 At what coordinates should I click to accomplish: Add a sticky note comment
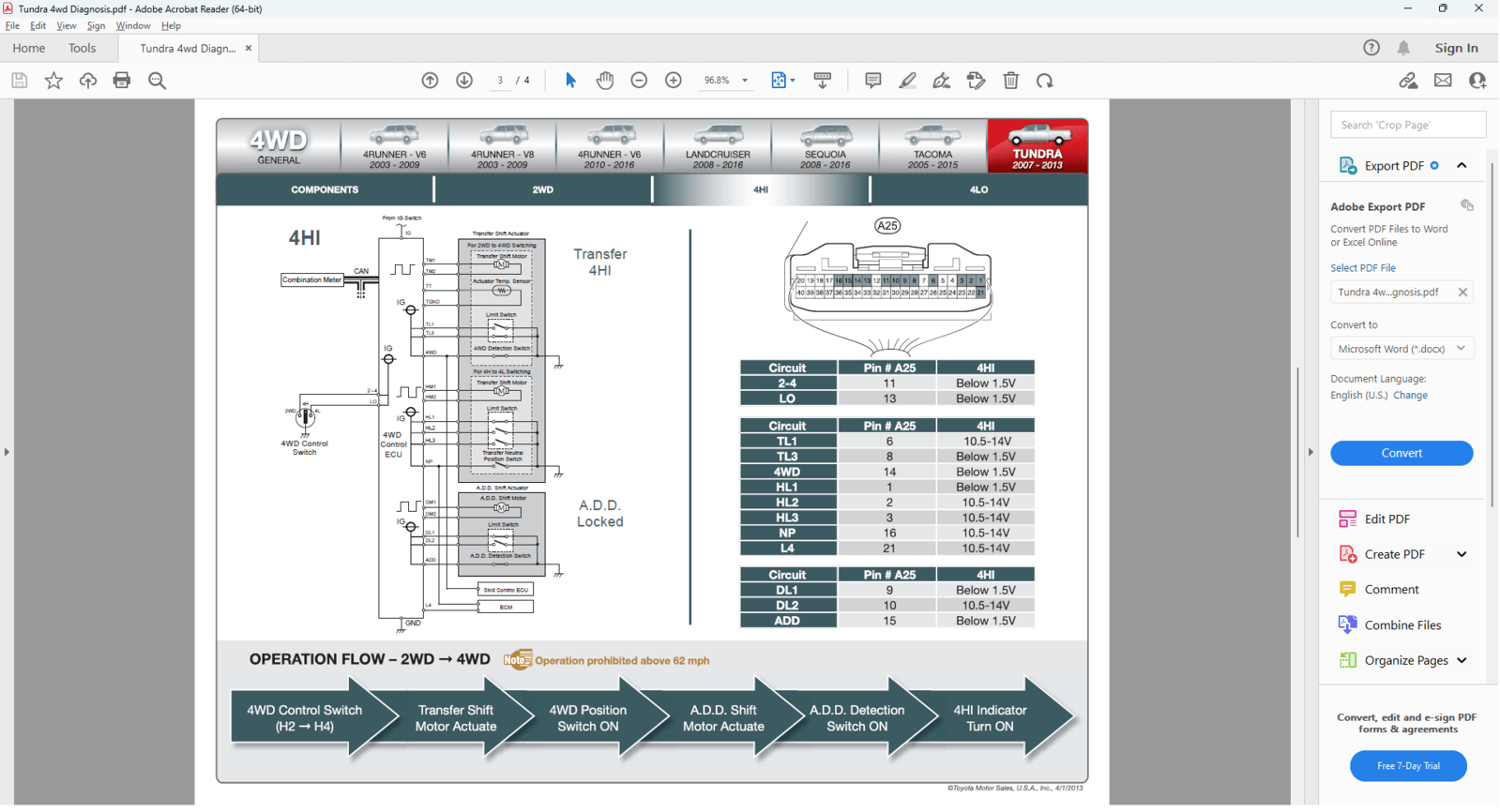[x=873, y=81]
